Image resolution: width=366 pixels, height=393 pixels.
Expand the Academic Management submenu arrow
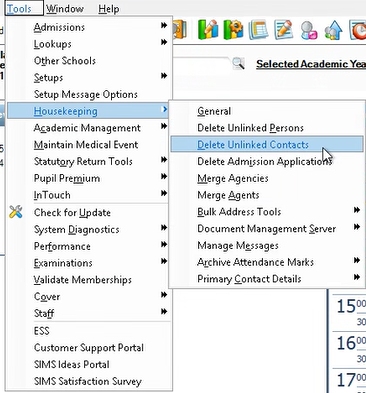164,126
